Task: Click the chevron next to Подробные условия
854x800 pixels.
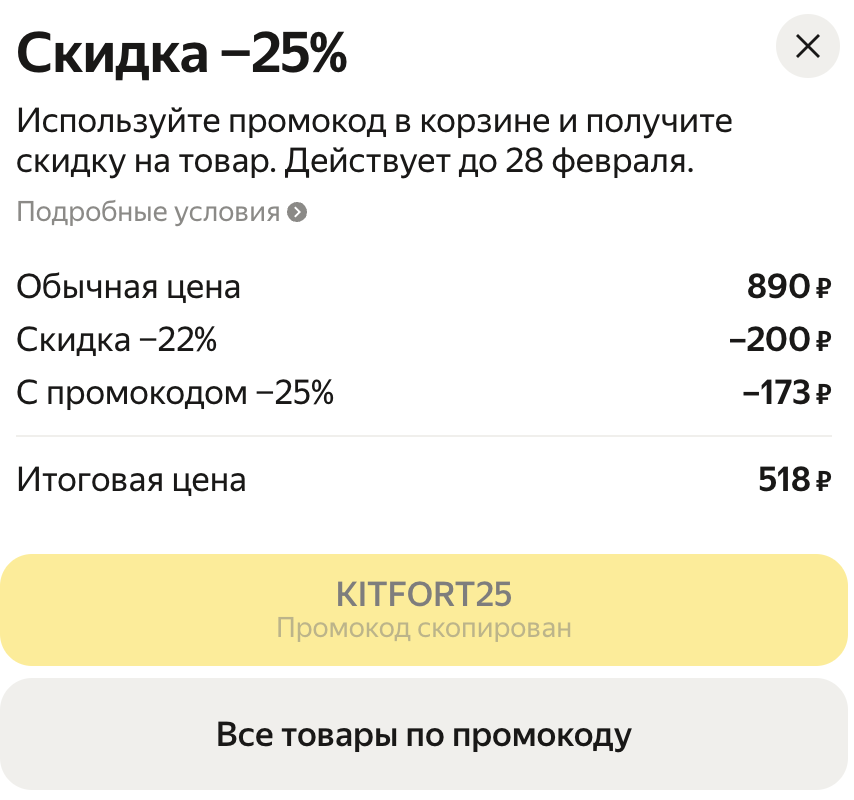Action: 296,212
